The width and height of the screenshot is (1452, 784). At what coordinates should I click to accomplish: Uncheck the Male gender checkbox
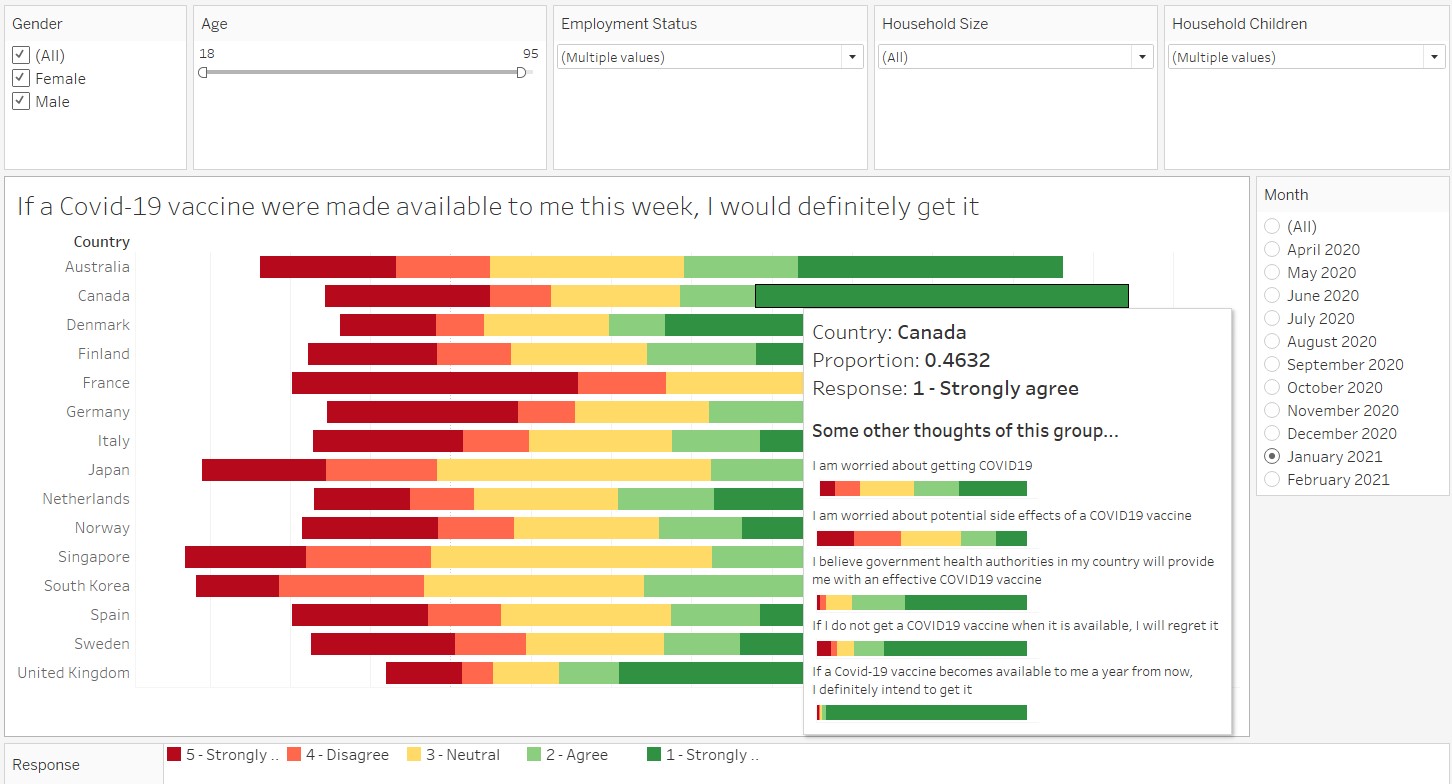[21, 101]
